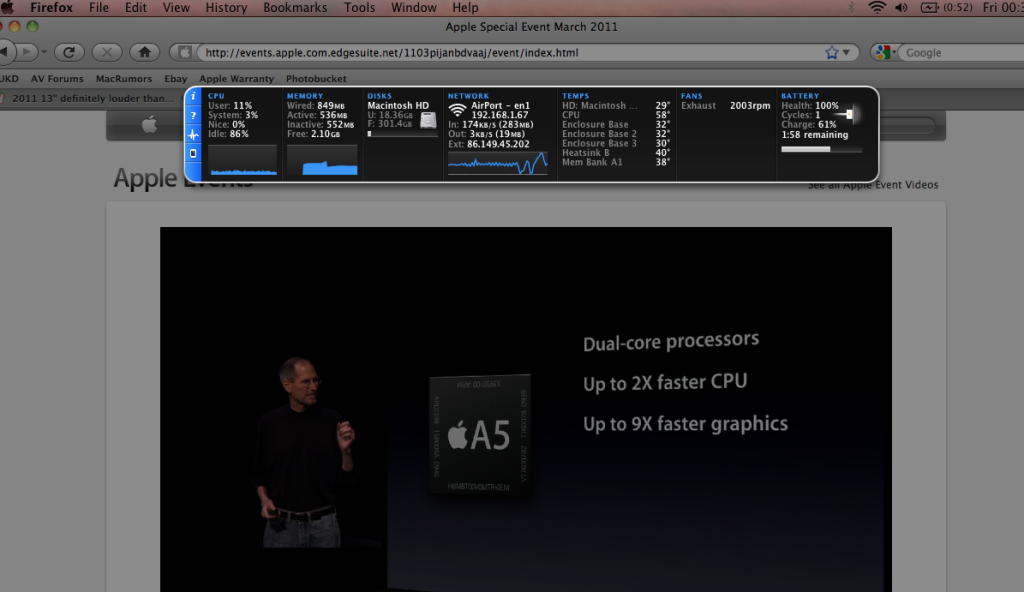The height and width of the screenshot is (592, 1024).
Task: Click the site identity icon beside the URL
Action: click(185, 52)
